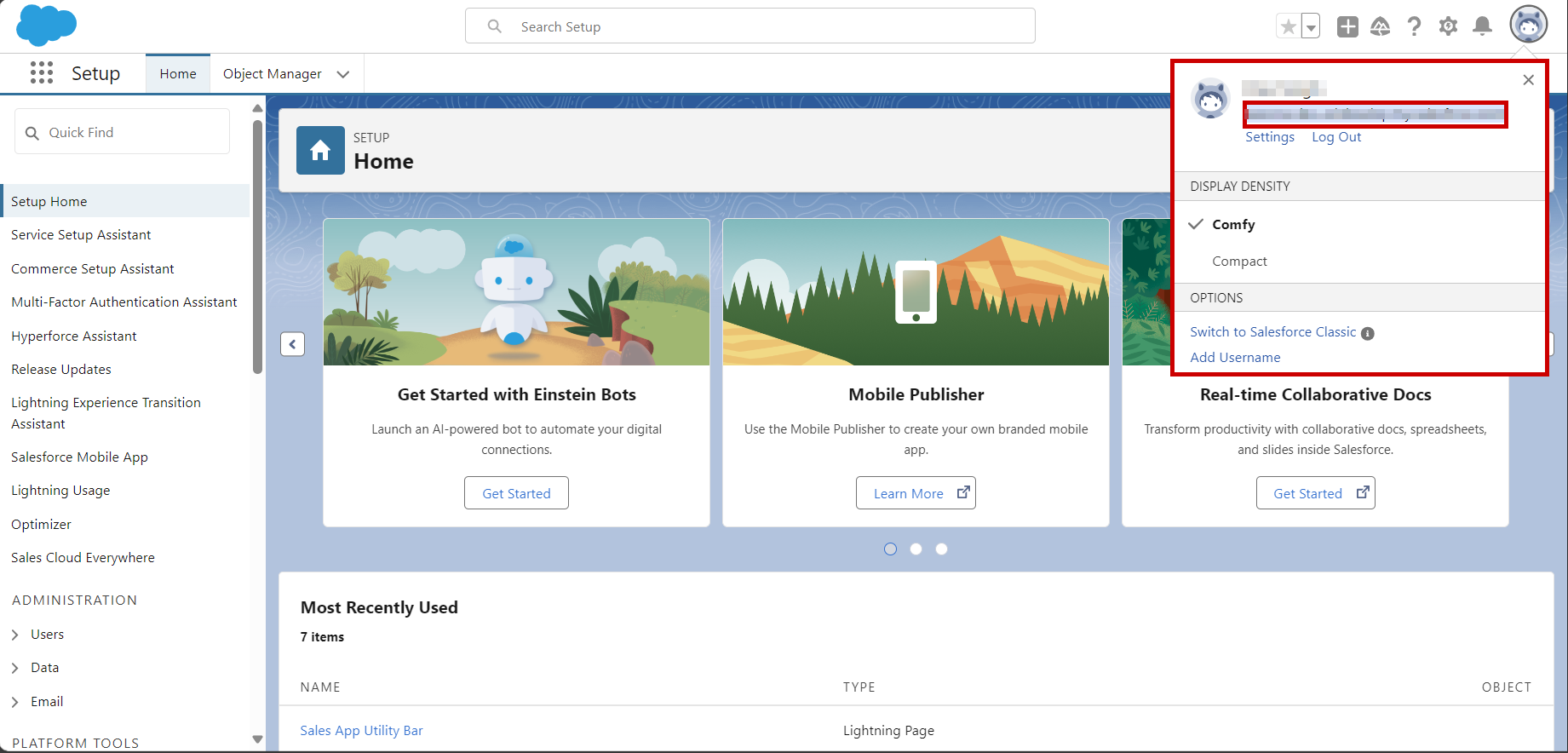Focus the Quick Find input
The width and height of the screenshot is (1568, 753).
click(x=122, y=132)
